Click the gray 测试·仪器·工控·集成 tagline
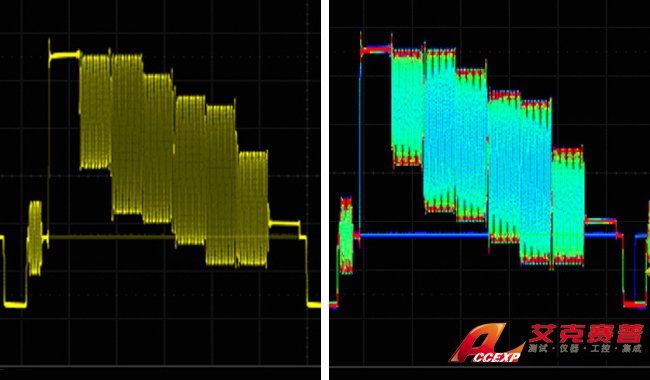Image resolution: width=650 pixels, height=380 pixels. point(585,349)
